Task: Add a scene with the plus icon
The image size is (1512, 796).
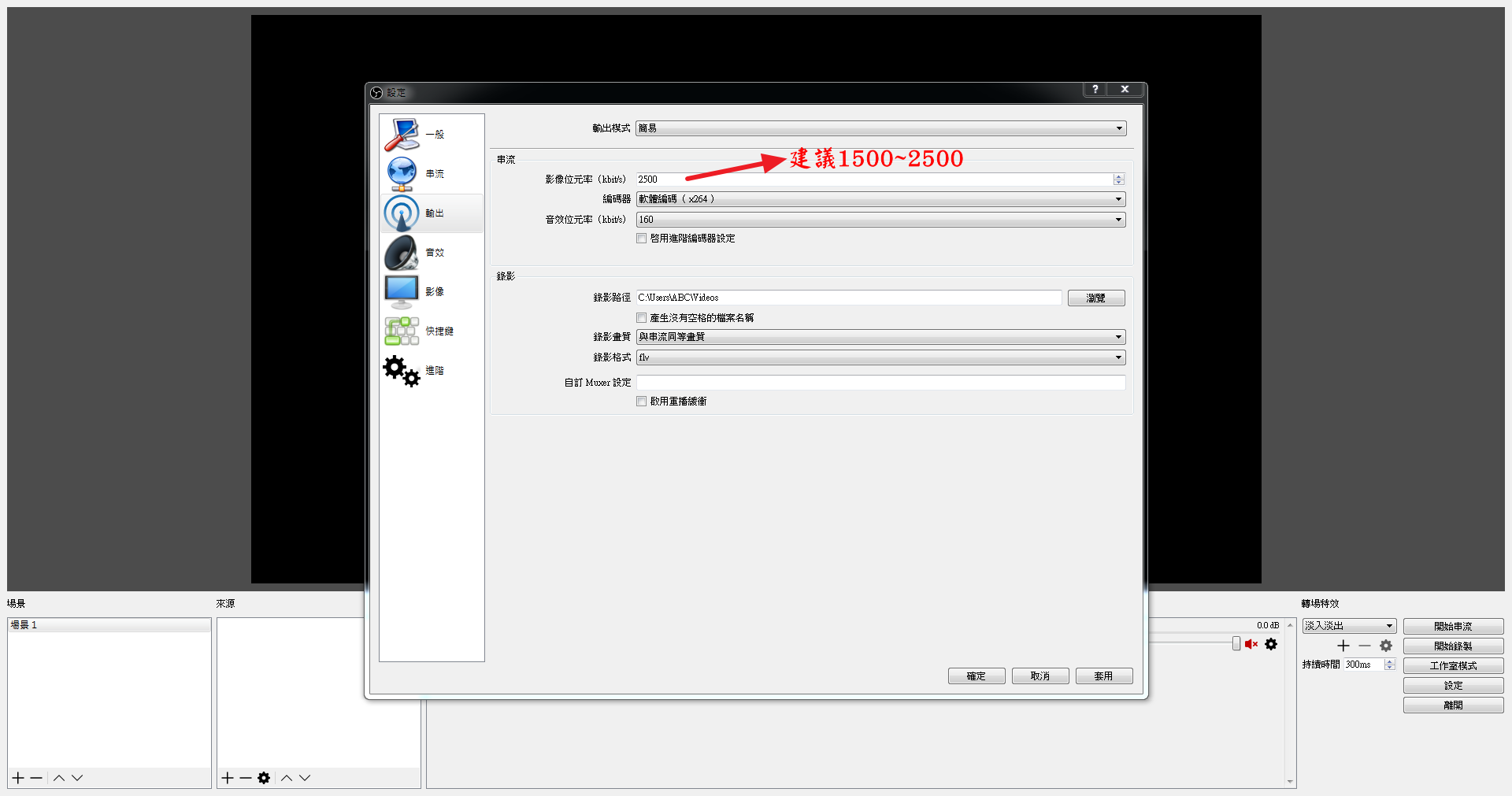Action: (18, 778)
